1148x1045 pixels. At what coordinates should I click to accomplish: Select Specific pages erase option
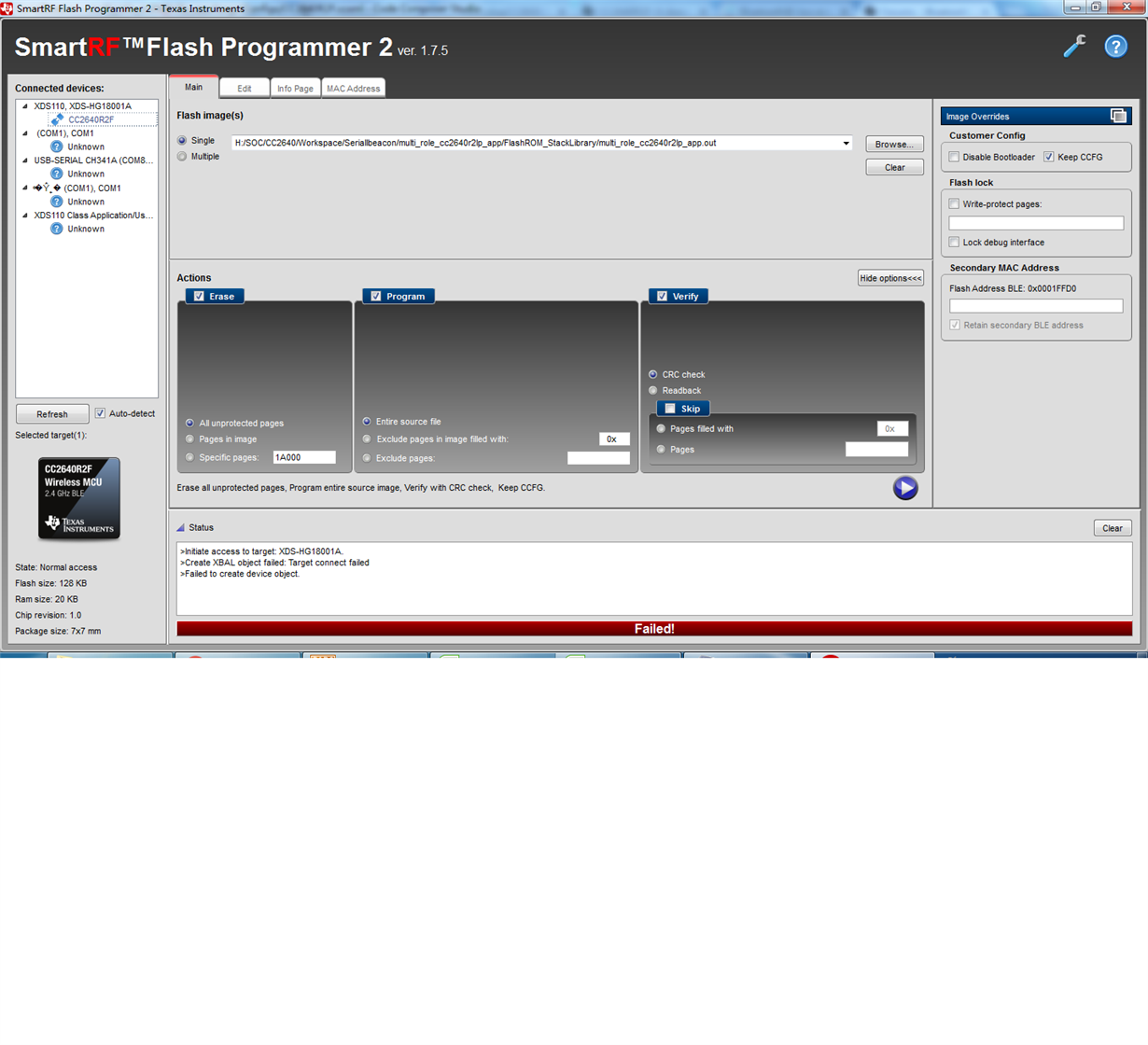190,457
